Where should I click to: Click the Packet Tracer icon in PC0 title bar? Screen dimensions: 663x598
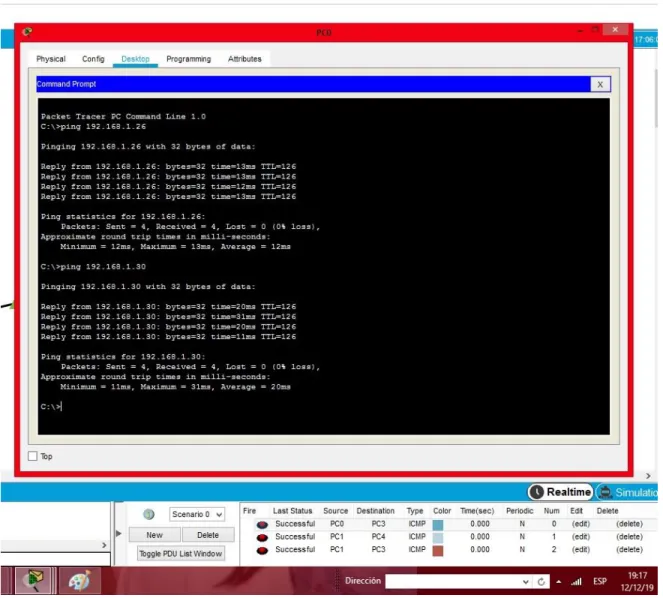click(27, 31)
